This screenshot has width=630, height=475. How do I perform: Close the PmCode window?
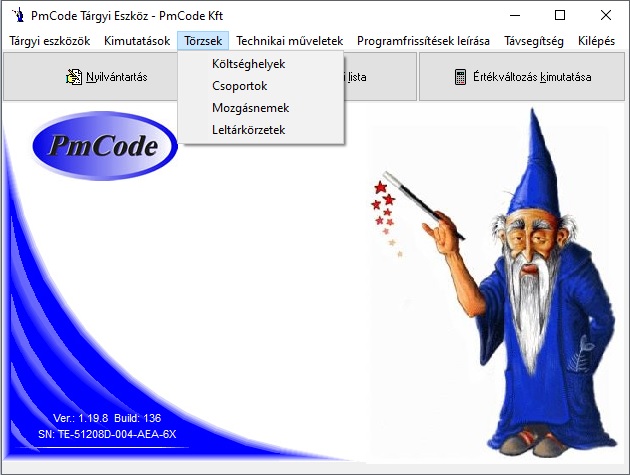pyautogui.click(x=605, y=16)
